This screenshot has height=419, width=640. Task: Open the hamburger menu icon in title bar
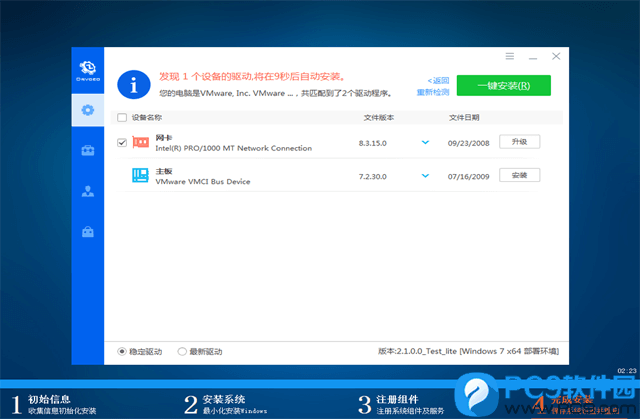click(x=510, y=56)
